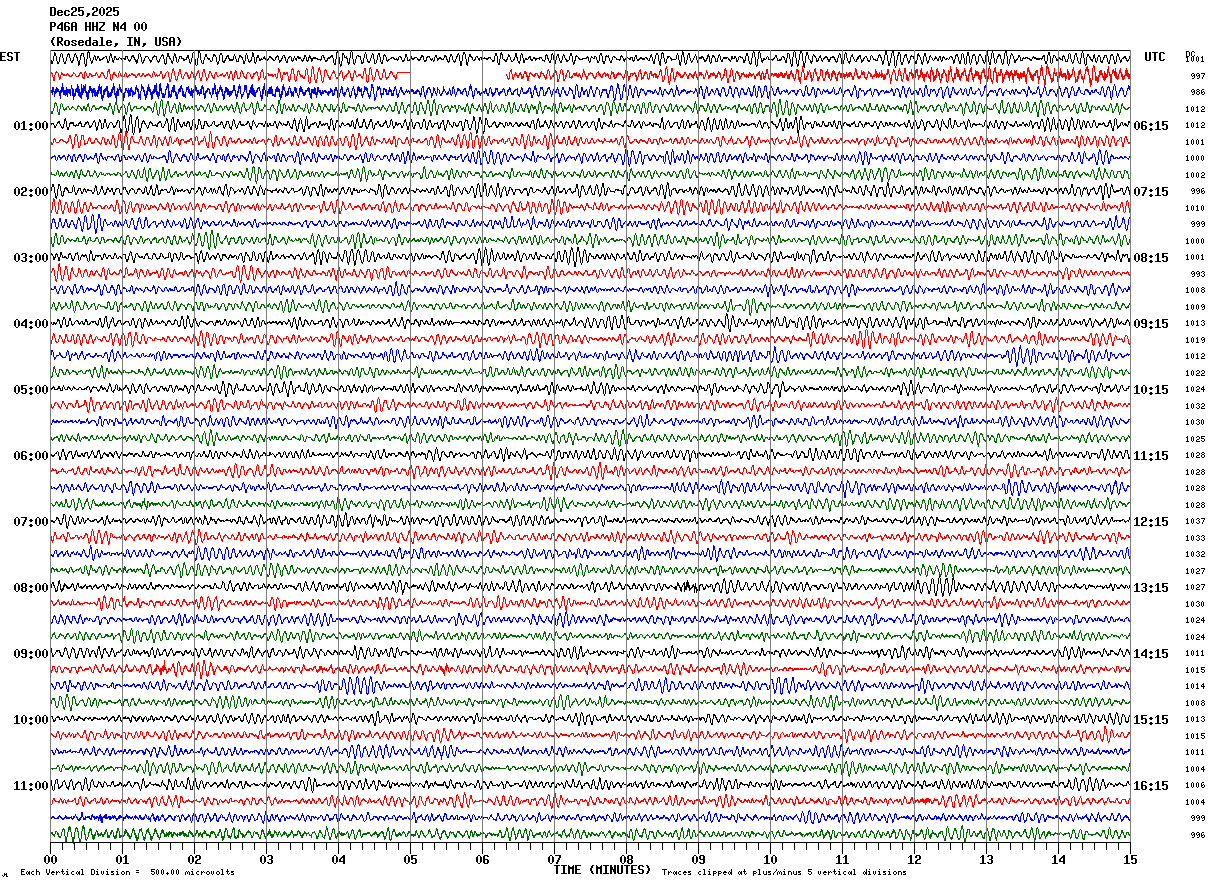Click the 07:15 UTC time label
This screenshot has height=886, width=1210.
point(1151,192)
